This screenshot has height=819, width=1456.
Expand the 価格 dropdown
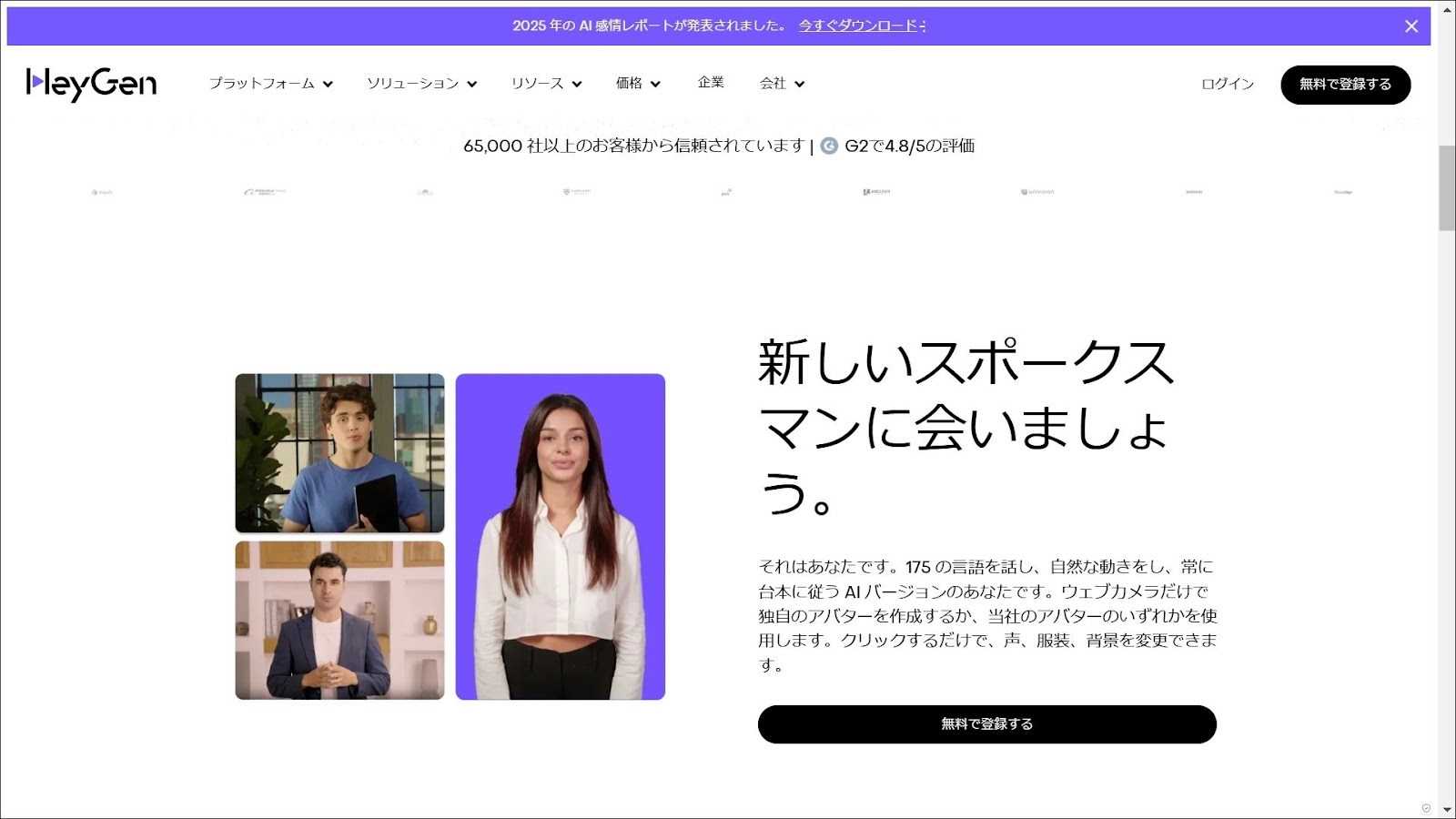pos(638,84)
